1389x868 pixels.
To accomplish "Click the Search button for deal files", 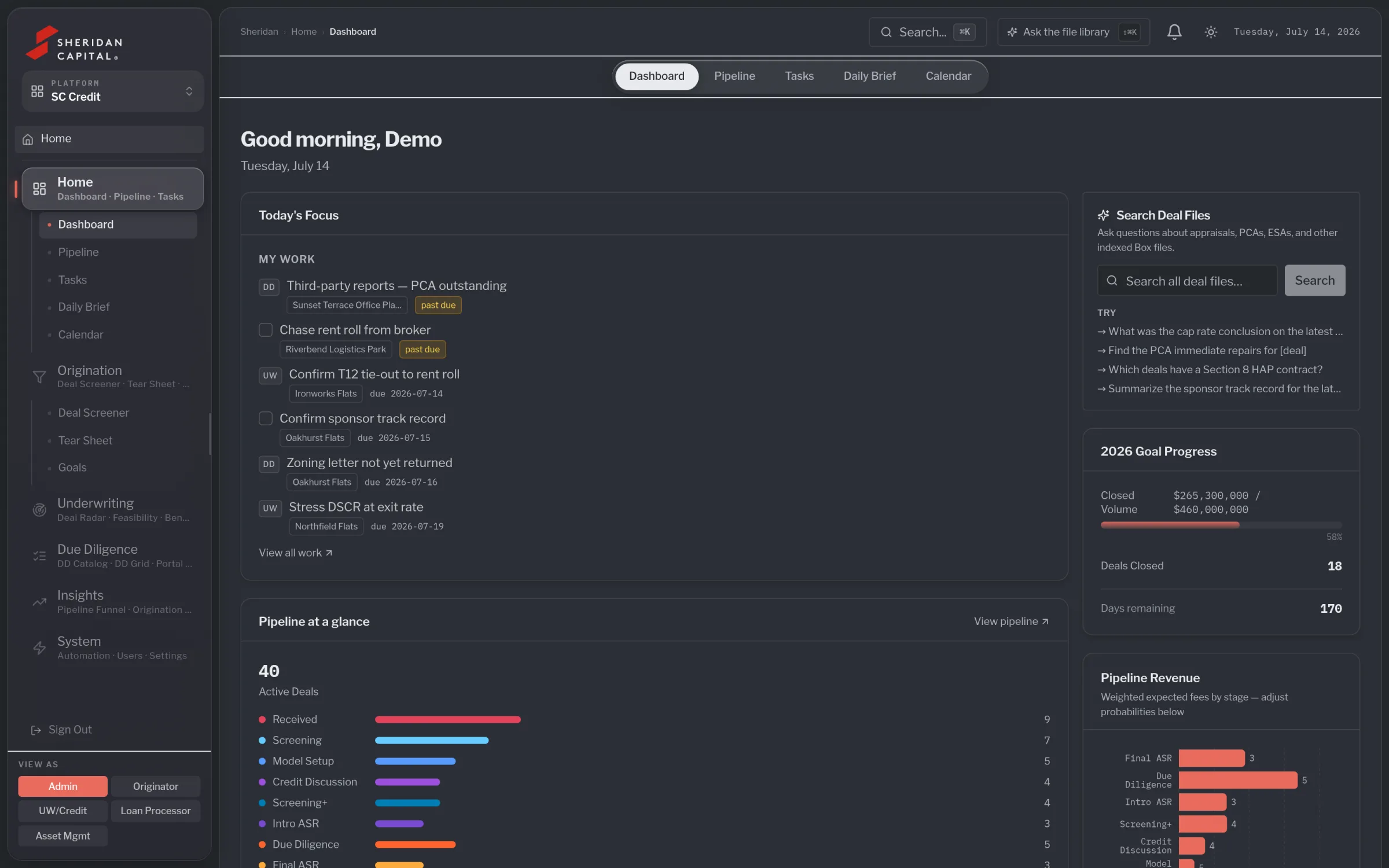I will coord(1314,281).
